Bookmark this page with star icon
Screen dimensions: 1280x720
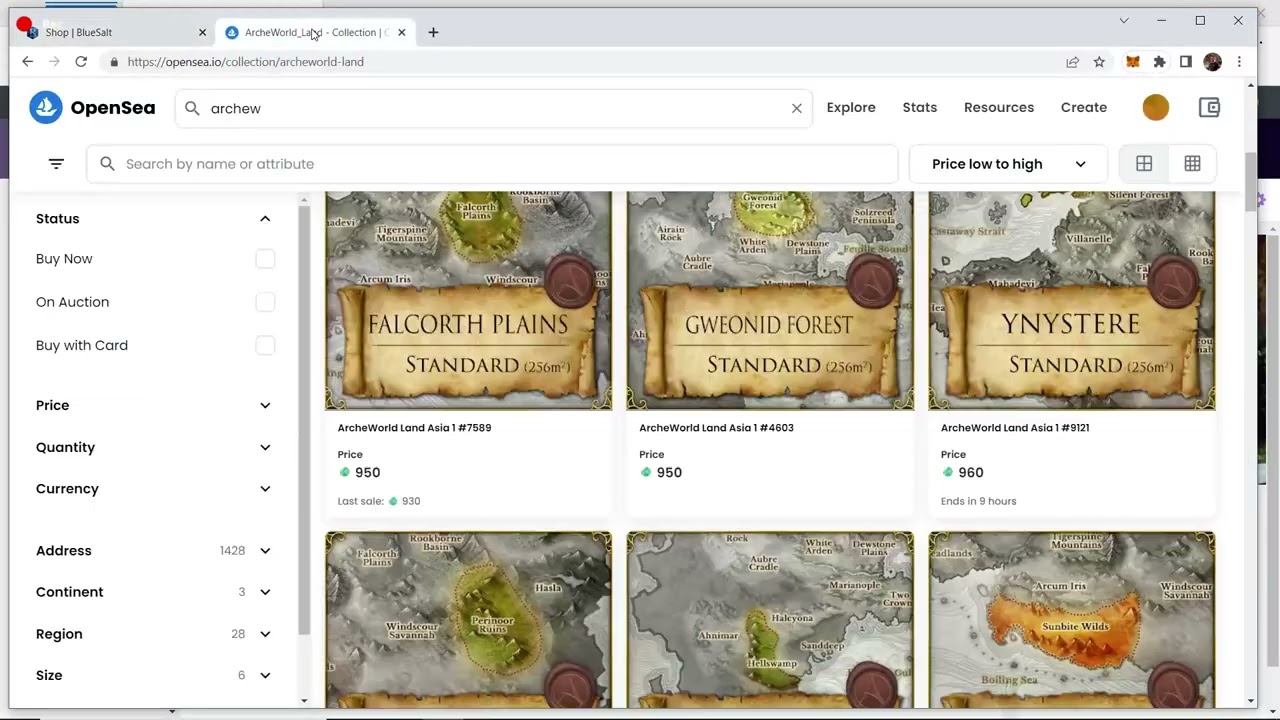(x=1099, y=62)
